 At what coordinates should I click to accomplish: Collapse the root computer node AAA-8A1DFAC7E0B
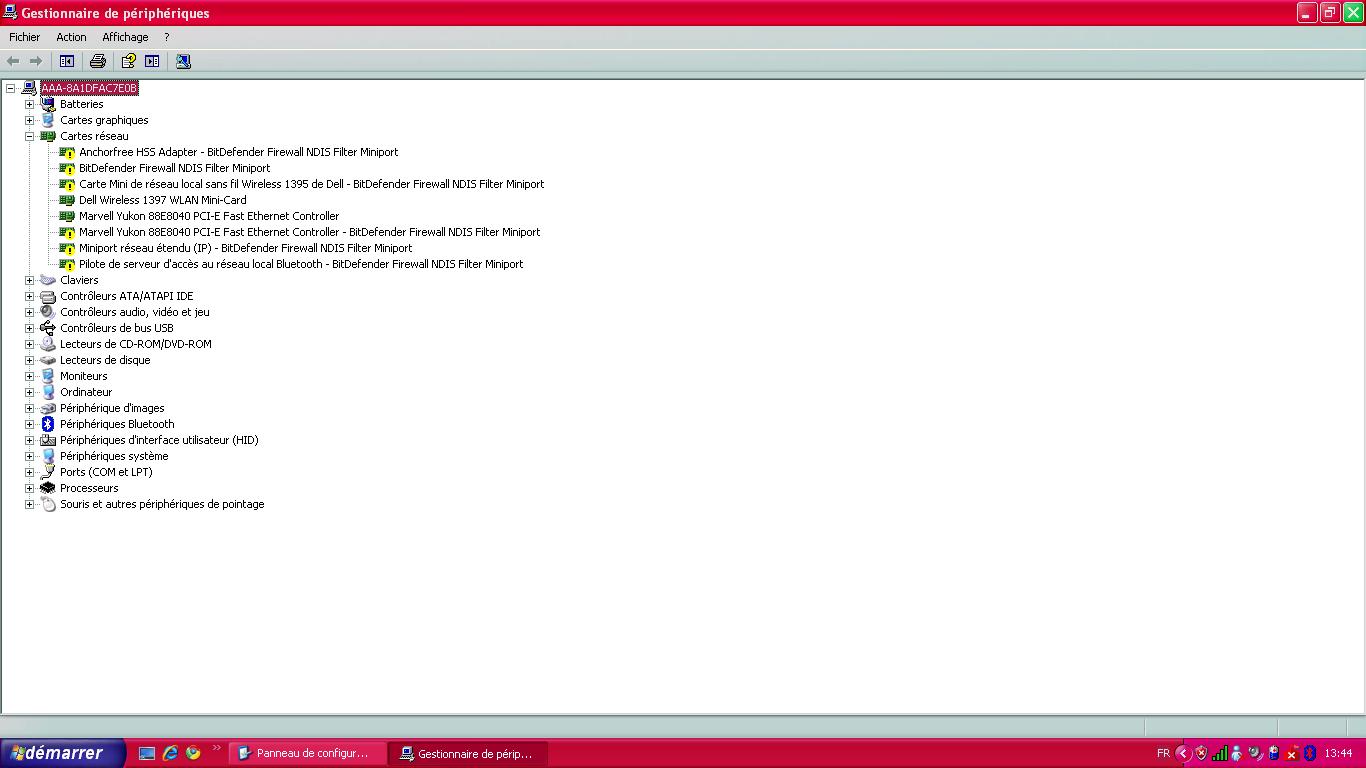tap(10, 88)
